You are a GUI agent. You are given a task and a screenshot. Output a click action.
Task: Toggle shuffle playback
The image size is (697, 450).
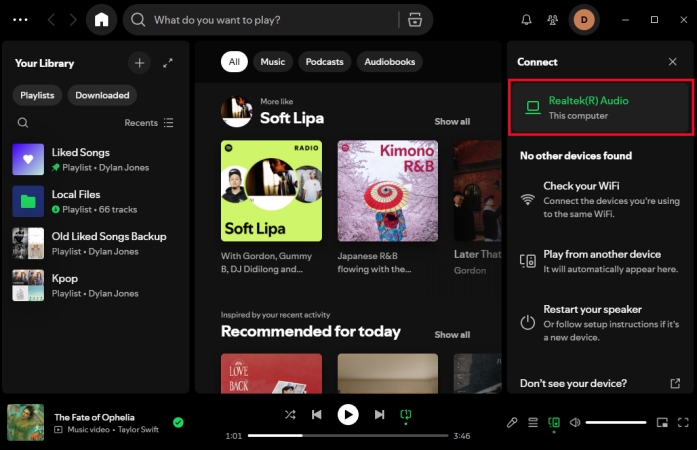click(x=290, y=414)
